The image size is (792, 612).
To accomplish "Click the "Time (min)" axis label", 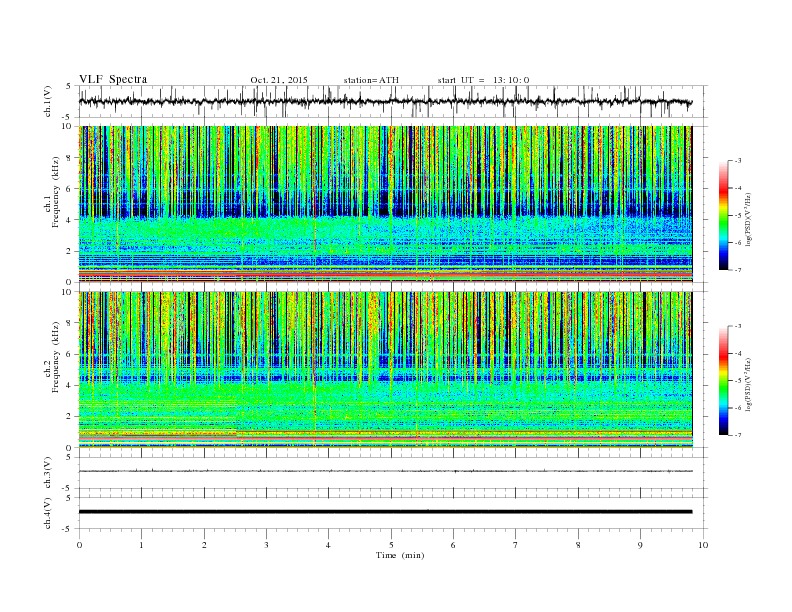I will point(400,555).
